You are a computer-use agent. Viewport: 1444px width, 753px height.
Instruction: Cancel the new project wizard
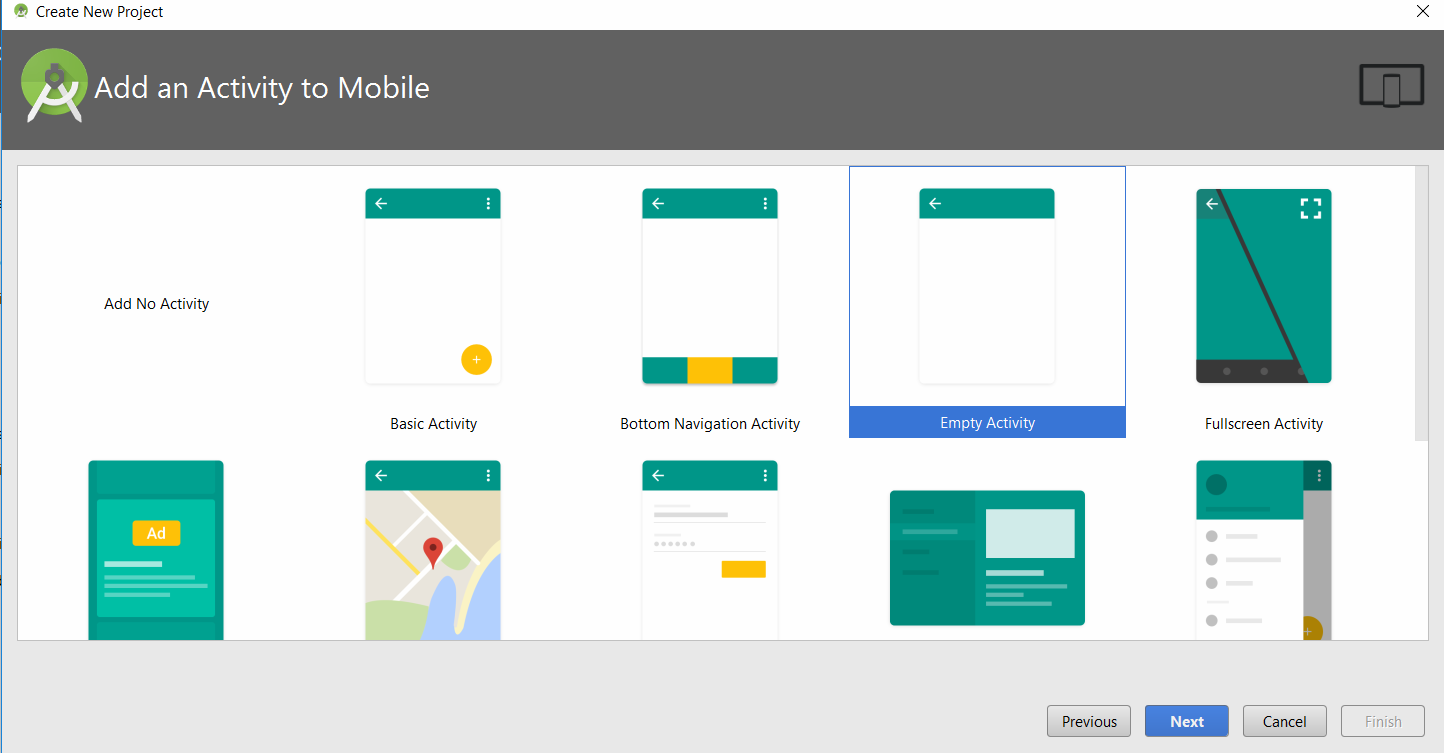pyautogui.click(x=1285, y=721)
